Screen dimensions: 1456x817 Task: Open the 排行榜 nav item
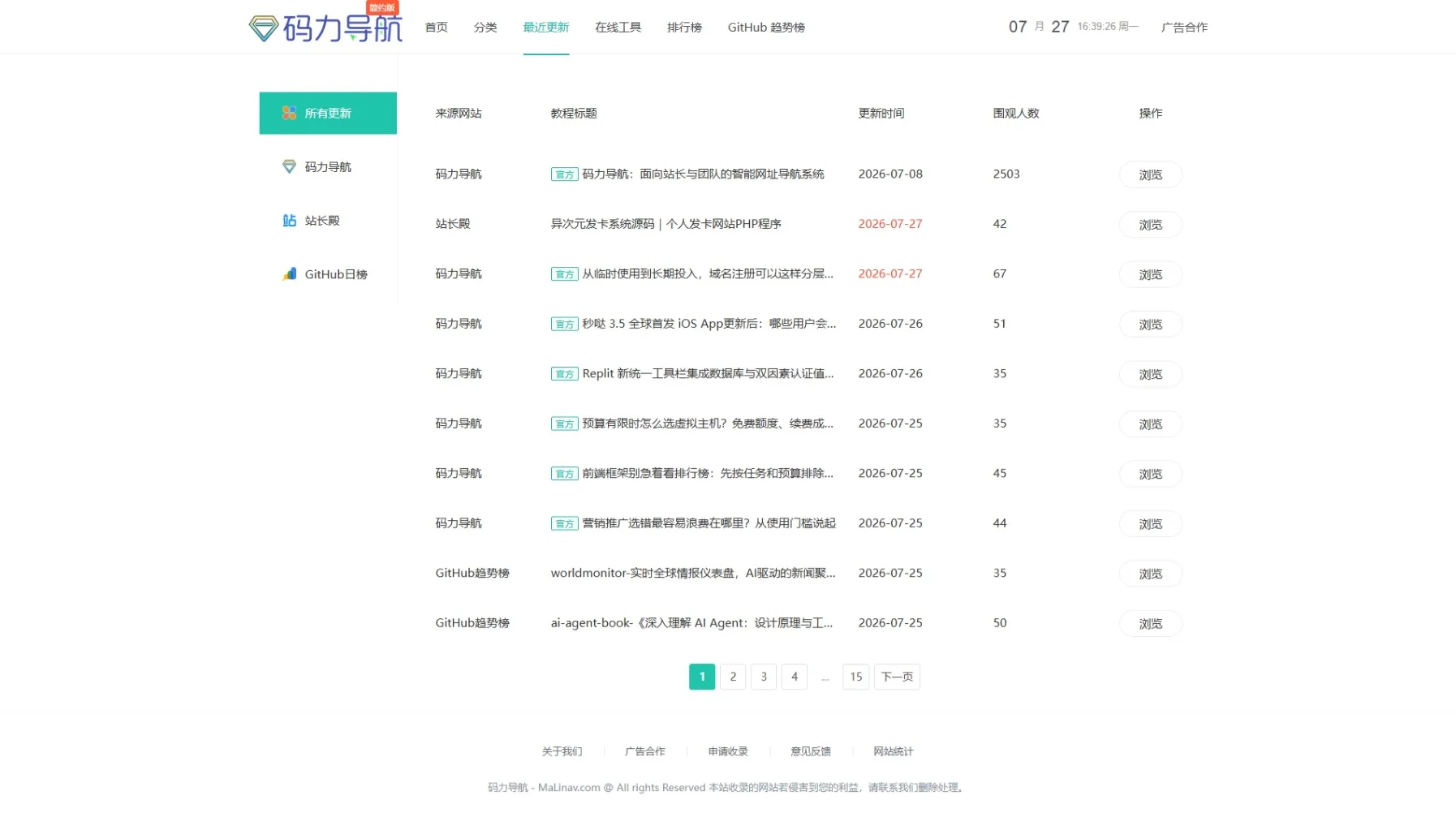684,28
